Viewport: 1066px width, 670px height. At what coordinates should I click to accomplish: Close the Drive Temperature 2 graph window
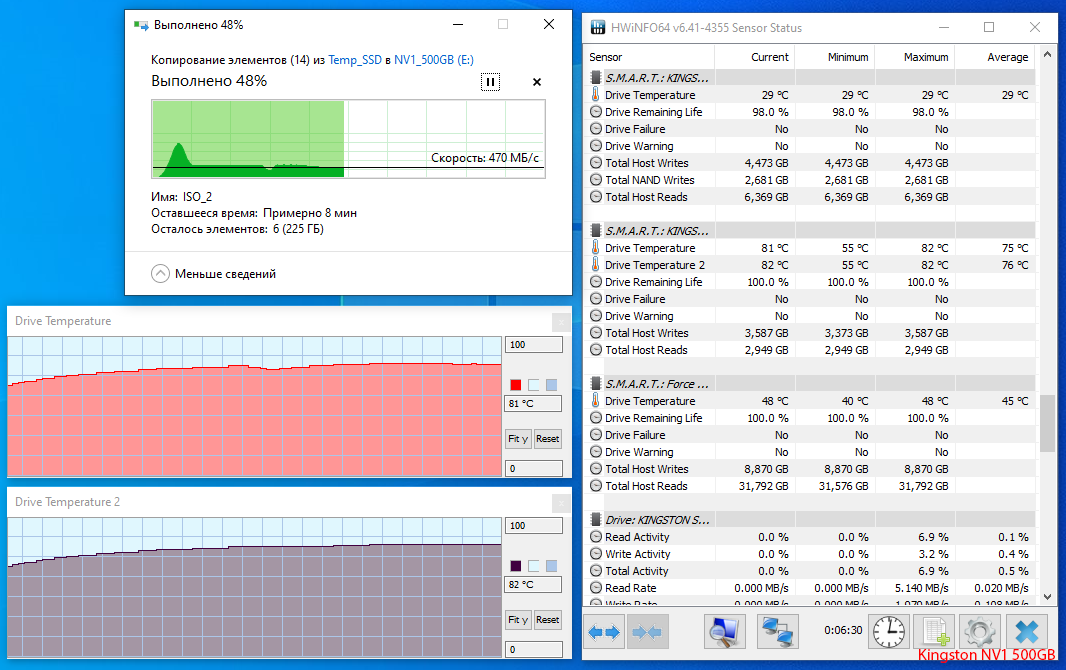pos(561,502)
